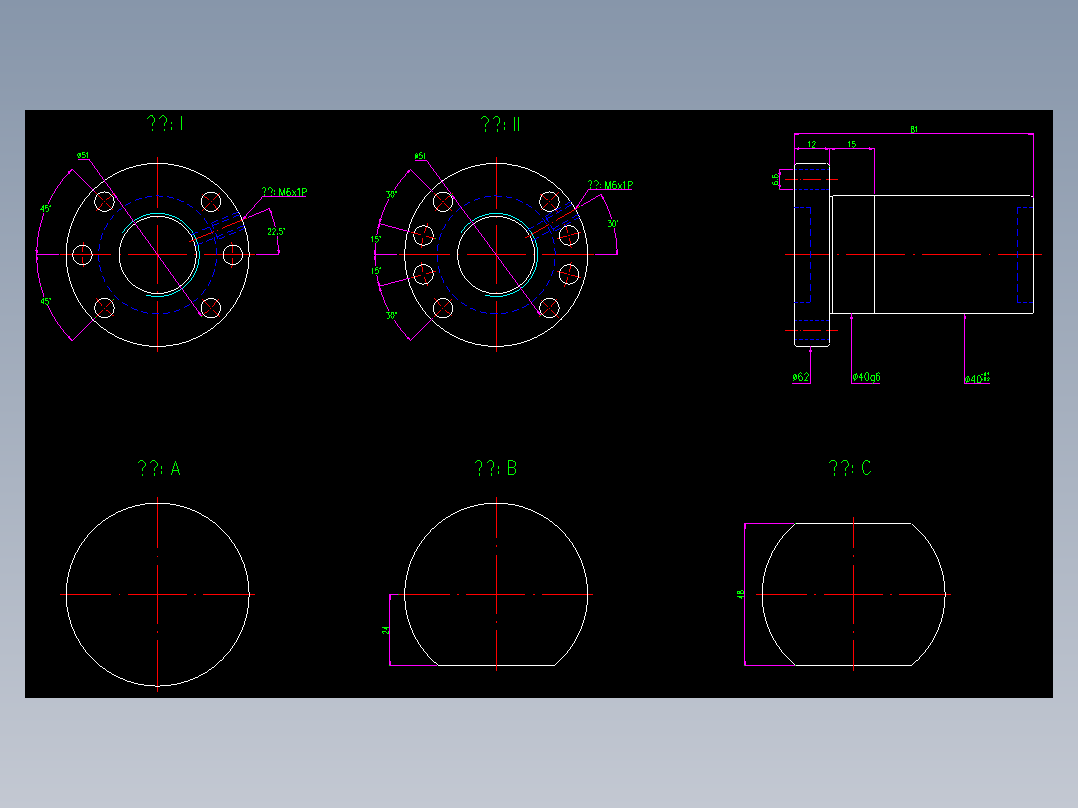Select the 15° angle dimension on view II

pos(375,237)
